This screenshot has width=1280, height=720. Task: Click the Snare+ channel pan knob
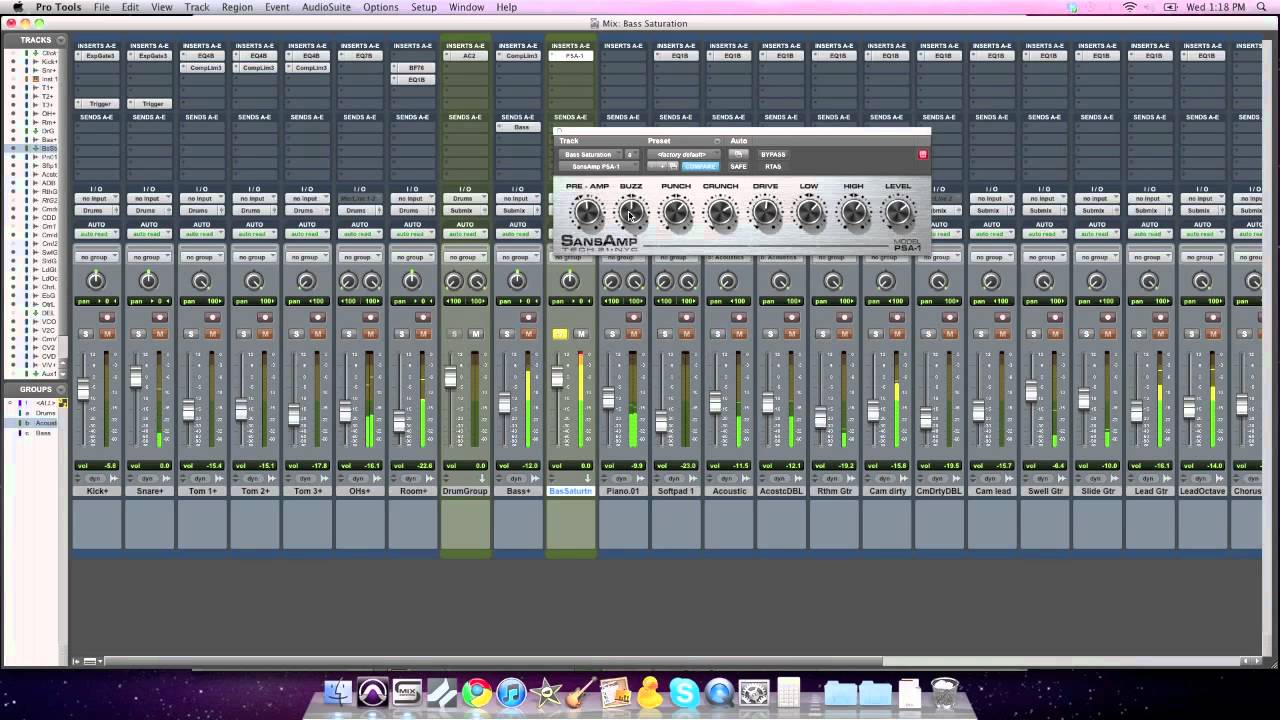tap(148, 282)
